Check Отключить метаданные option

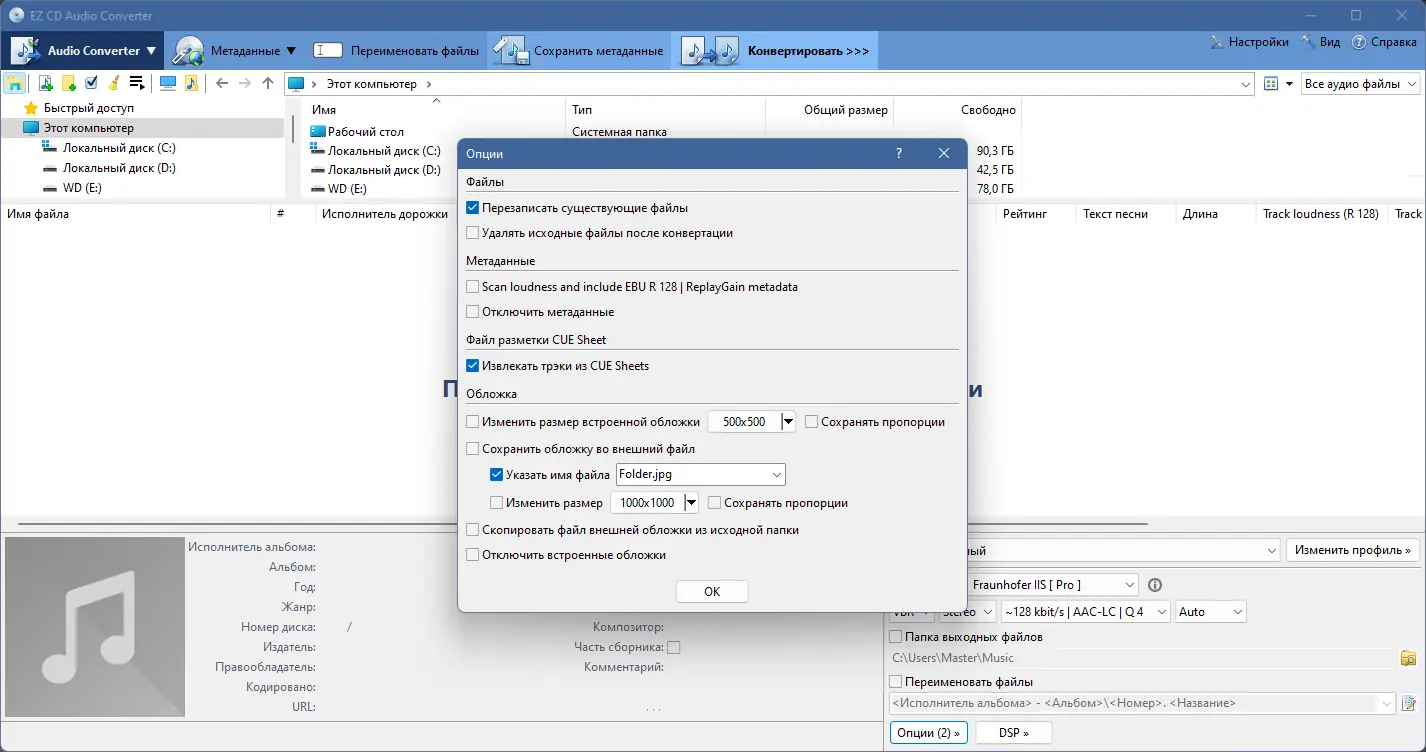point(473,312)
